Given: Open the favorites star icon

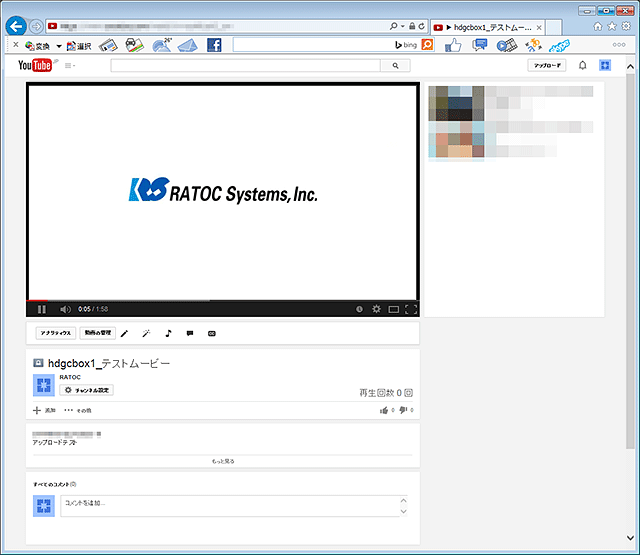Looking at the screenshot, I should click(x=612, y=26).
